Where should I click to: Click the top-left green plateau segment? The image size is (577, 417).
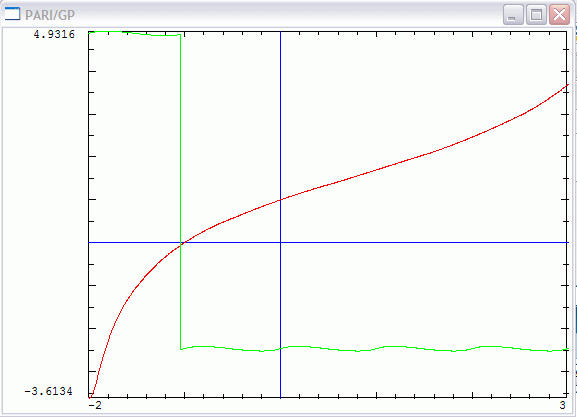pyautogui.click(x=134, y=33)
